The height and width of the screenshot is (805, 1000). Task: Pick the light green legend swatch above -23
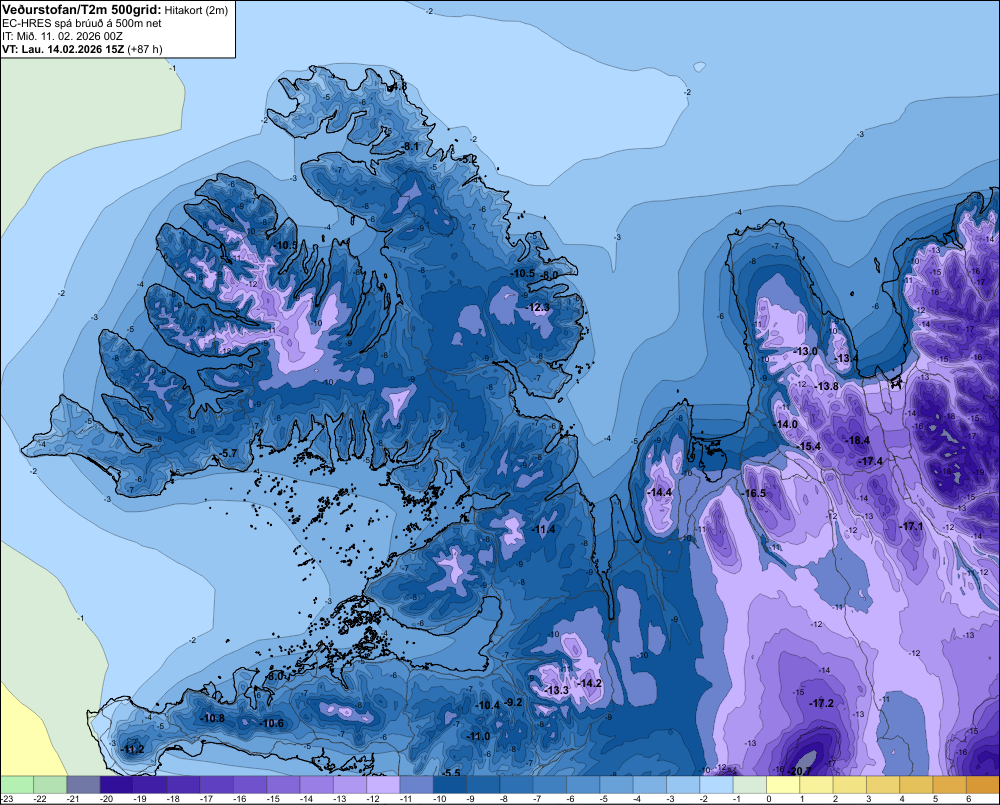17,784
